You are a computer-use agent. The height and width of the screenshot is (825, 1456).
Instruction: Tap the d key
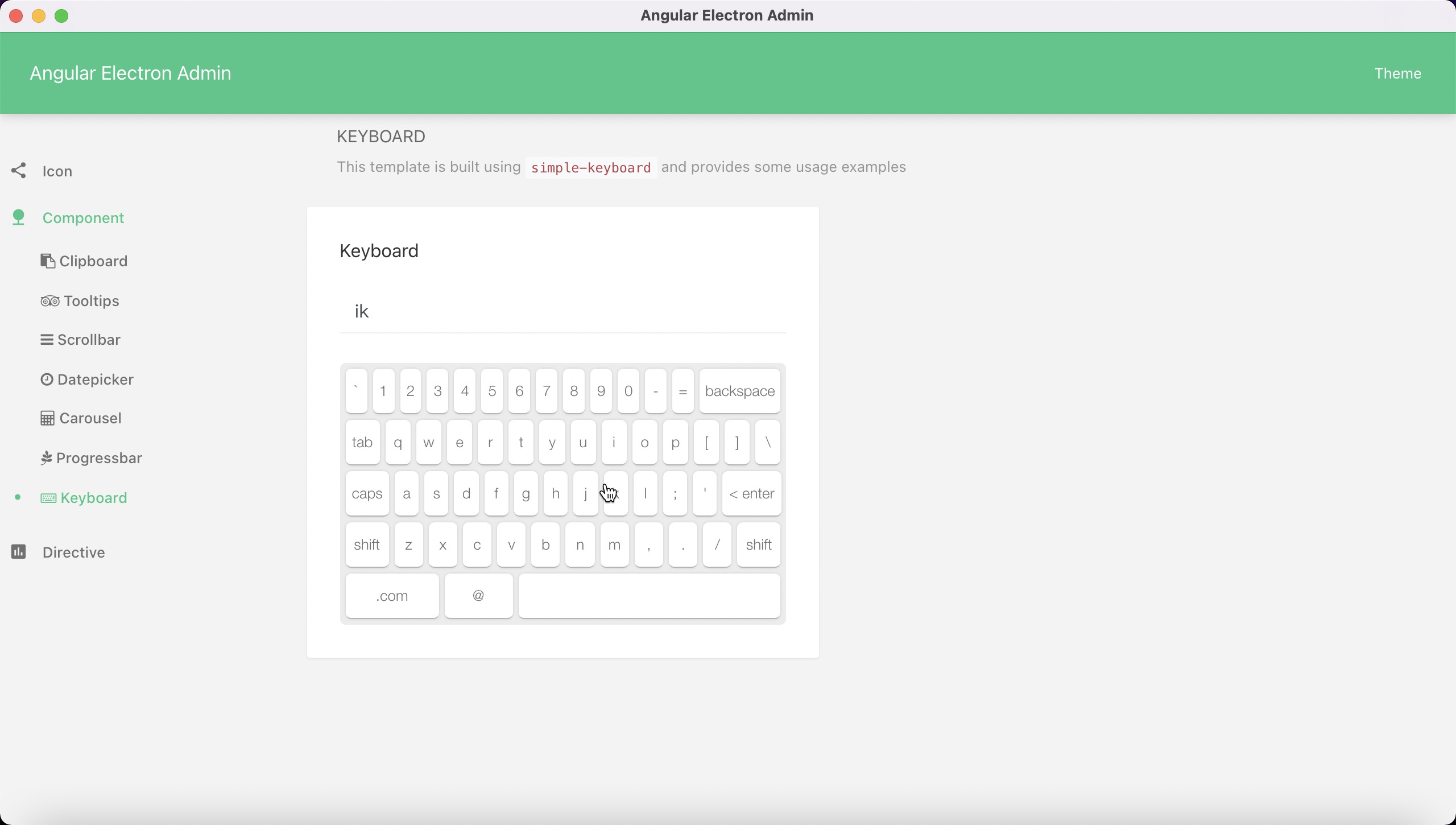pyautogui.click(x=466, y=493)
